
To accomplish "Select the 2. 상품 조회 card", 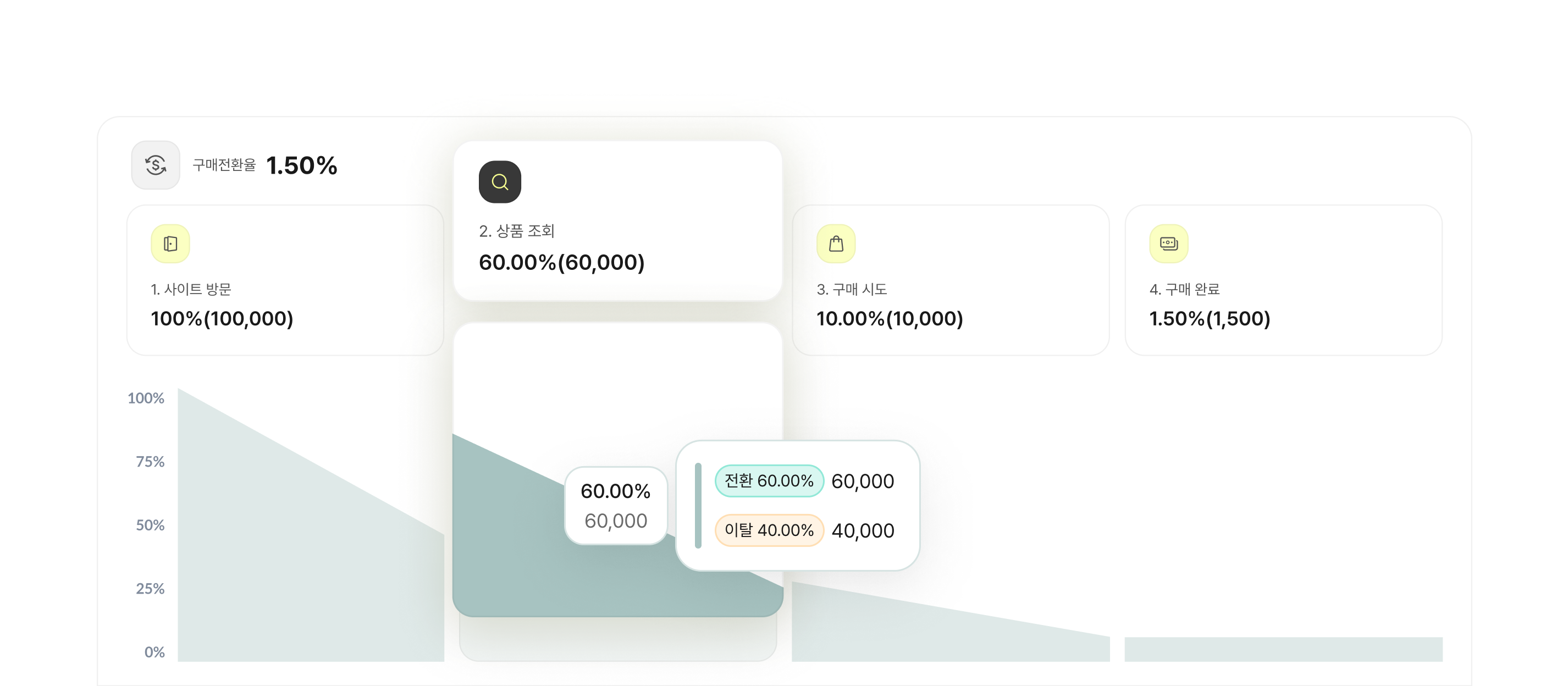I will 617,221.
